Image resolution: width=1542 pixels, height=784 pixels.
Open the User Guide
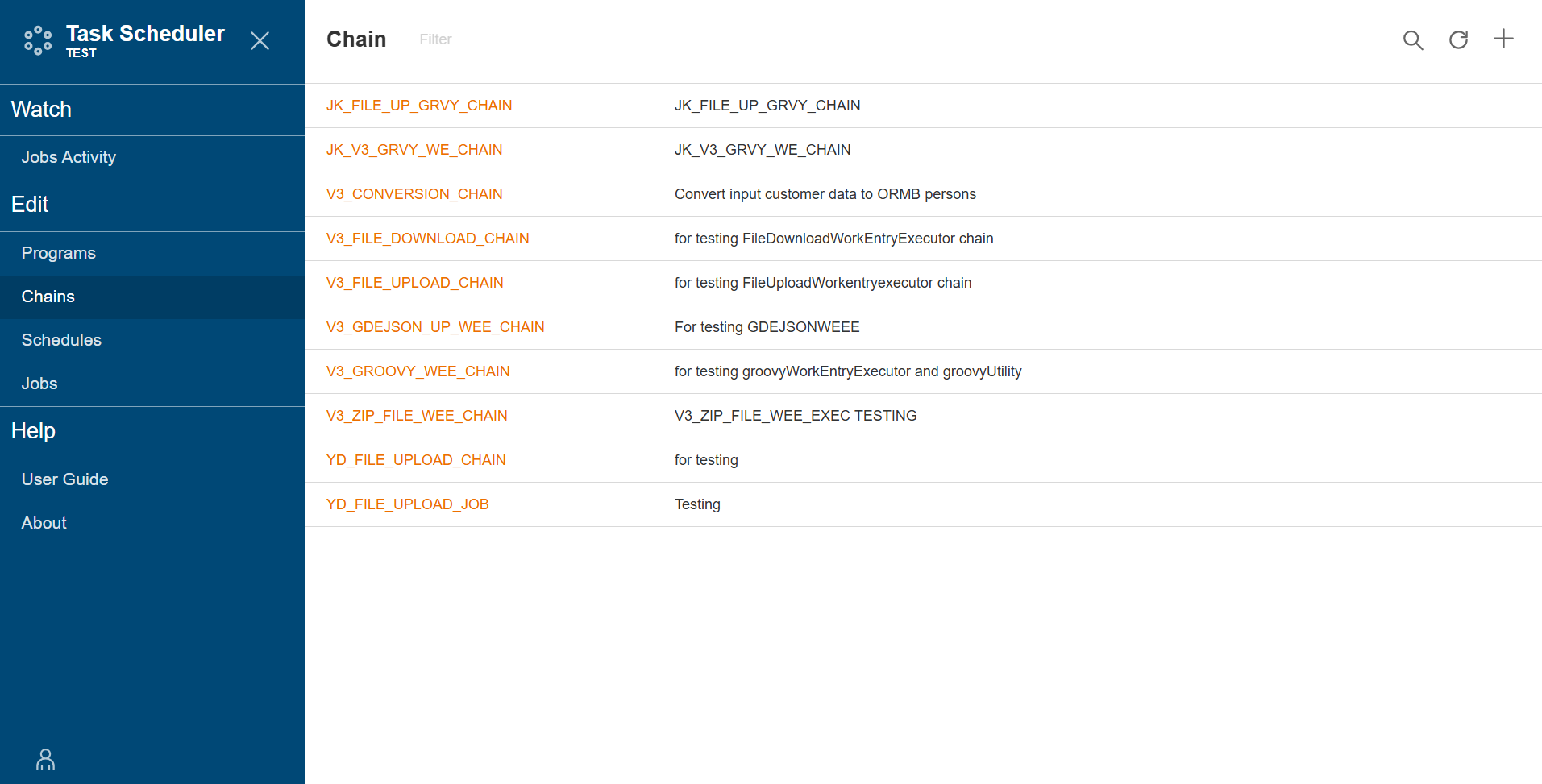(64, 479)
